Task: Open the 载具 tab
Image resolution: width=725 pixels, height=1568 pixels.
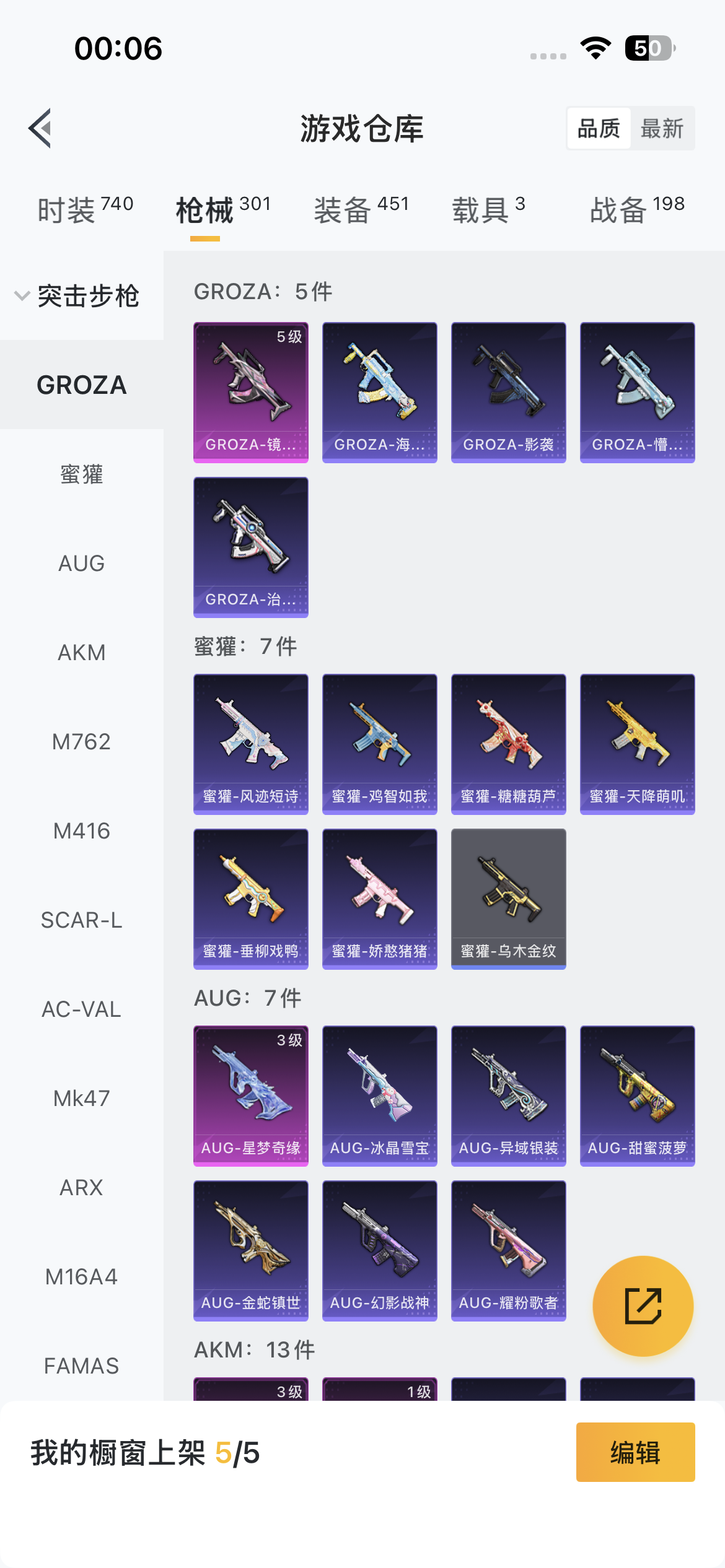Action: pos(489,210)
